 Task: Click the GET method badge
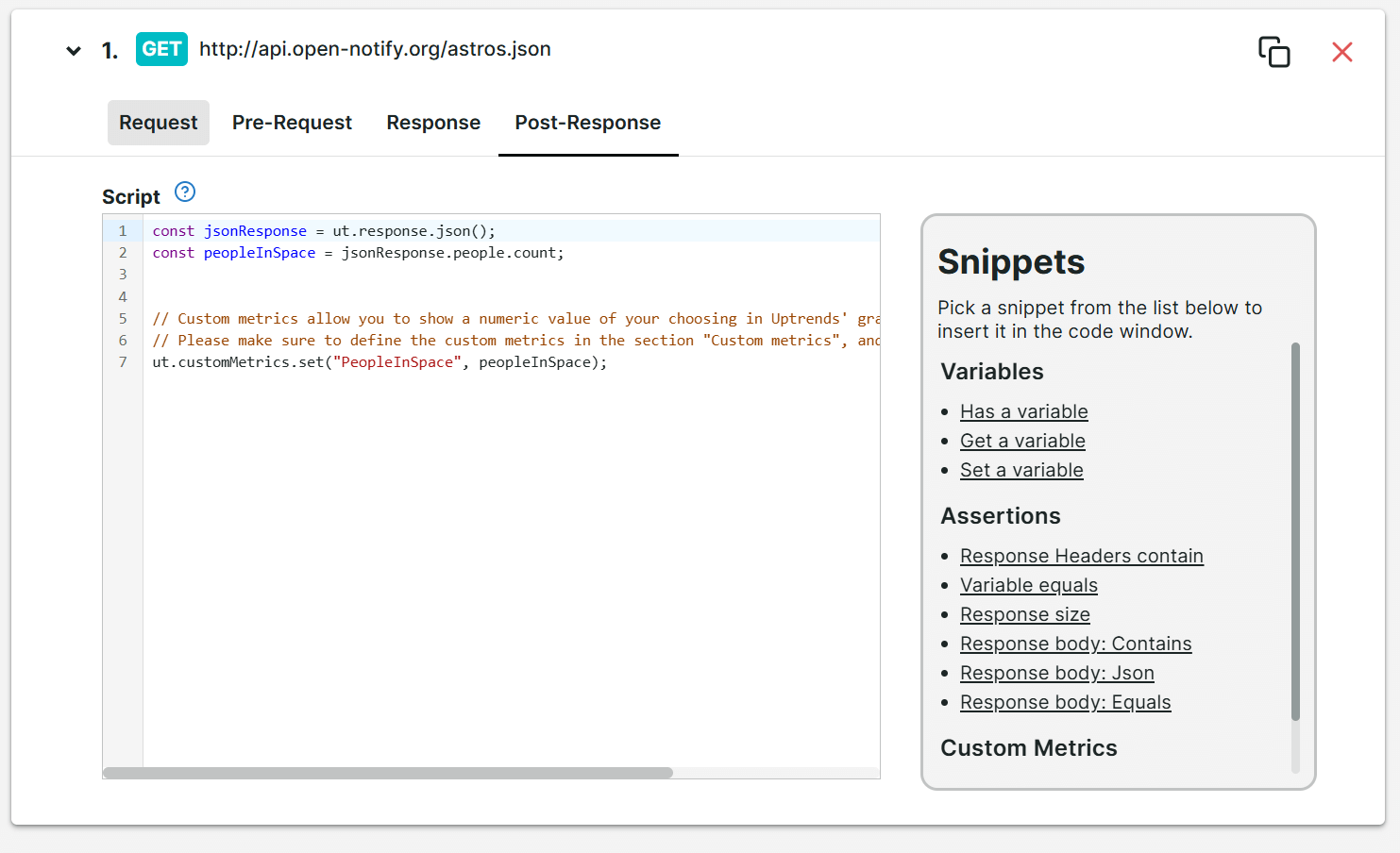(x=161, y=49)
